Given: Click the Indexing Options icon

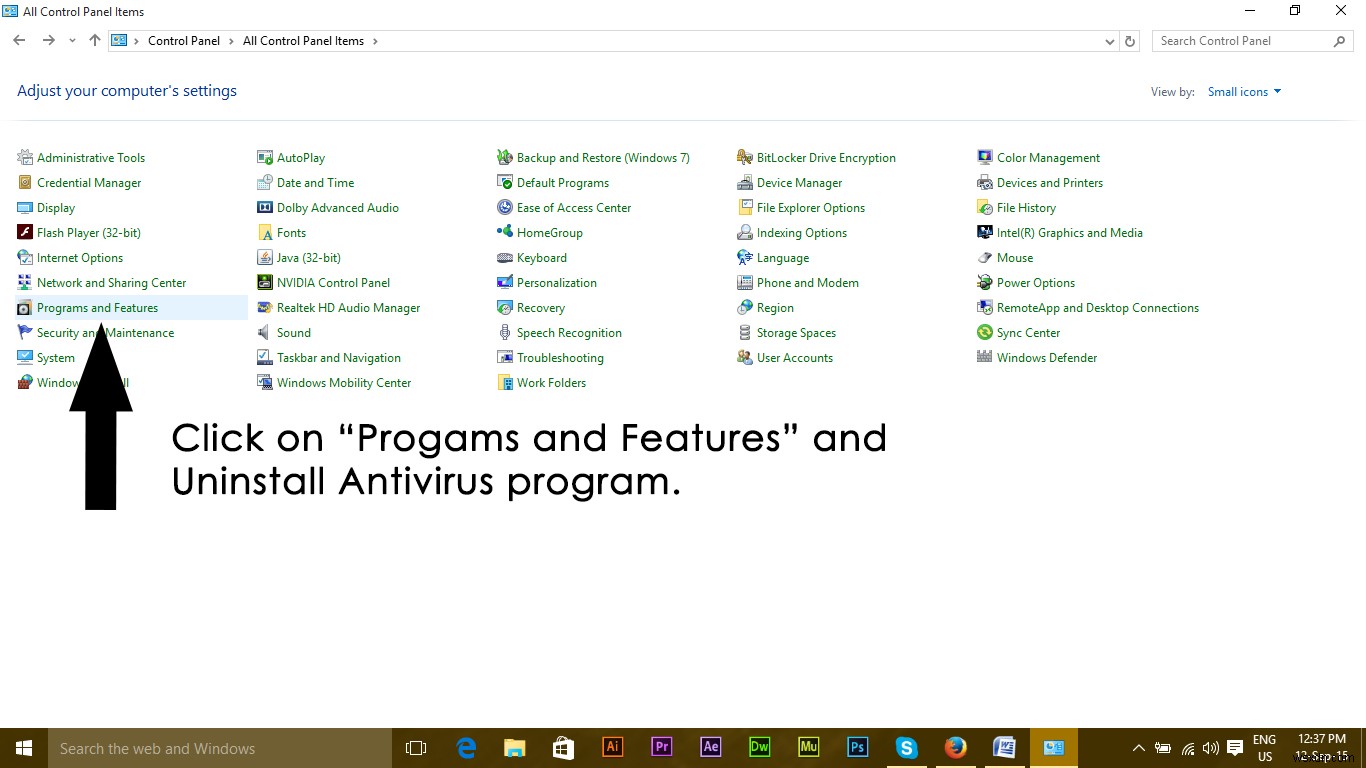Looking at the screenshot, I should [x=745, y=232].
